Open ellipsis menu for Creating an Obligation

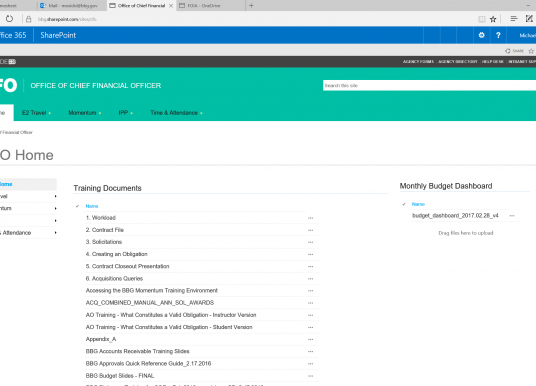(x=310, y=254)
